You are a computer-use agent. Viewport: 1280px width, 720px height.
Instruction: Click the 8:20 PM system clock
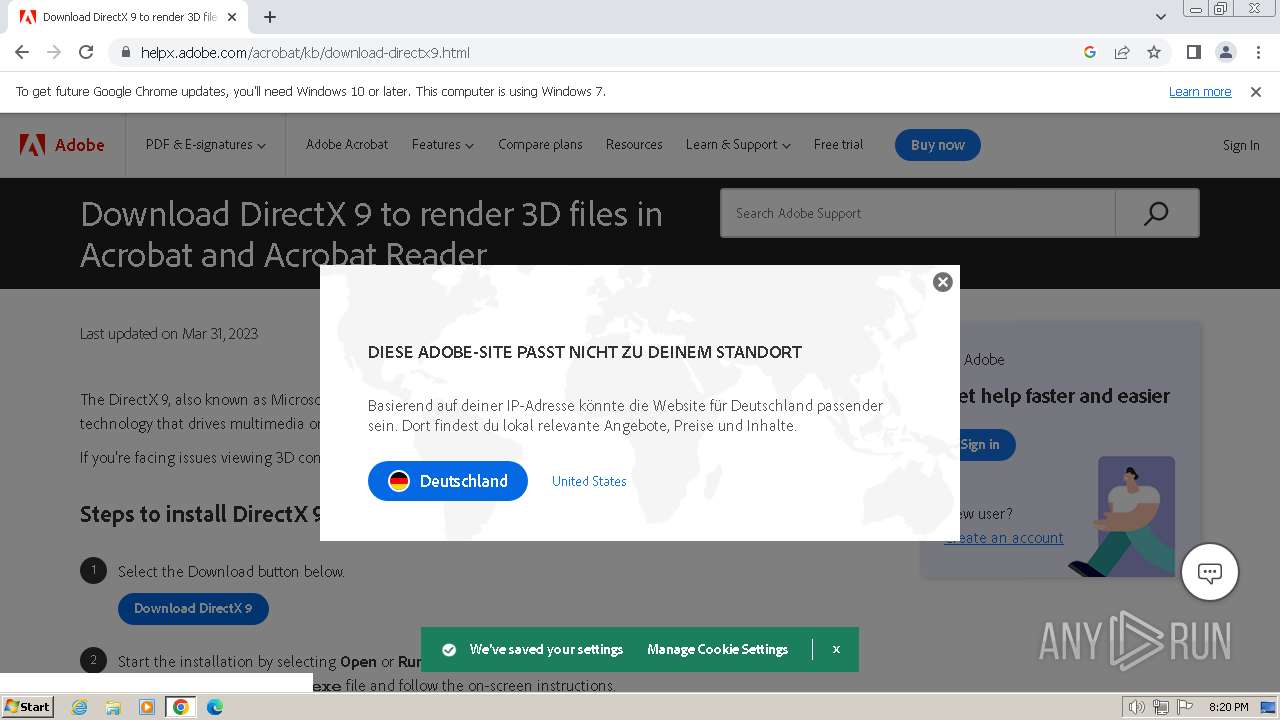point(1228,707)
